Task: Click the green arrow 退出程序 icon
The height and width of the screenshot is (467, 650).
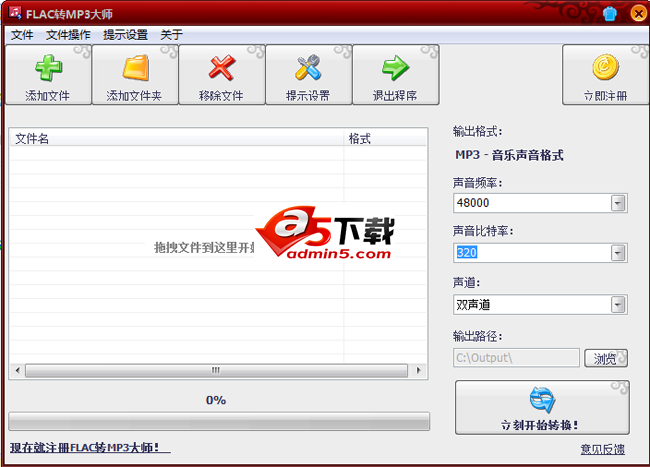Action: click(395, 68)
